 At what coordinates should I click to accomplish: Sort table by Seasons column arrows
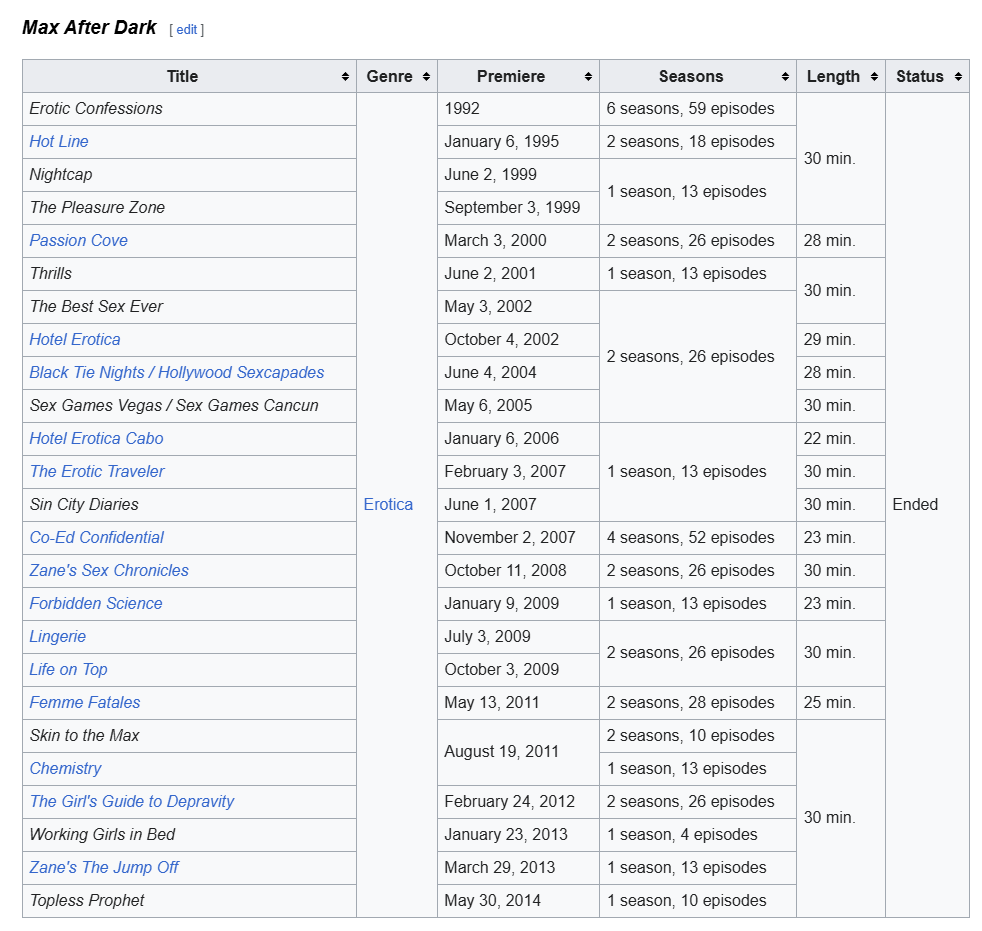pos(785,76)
